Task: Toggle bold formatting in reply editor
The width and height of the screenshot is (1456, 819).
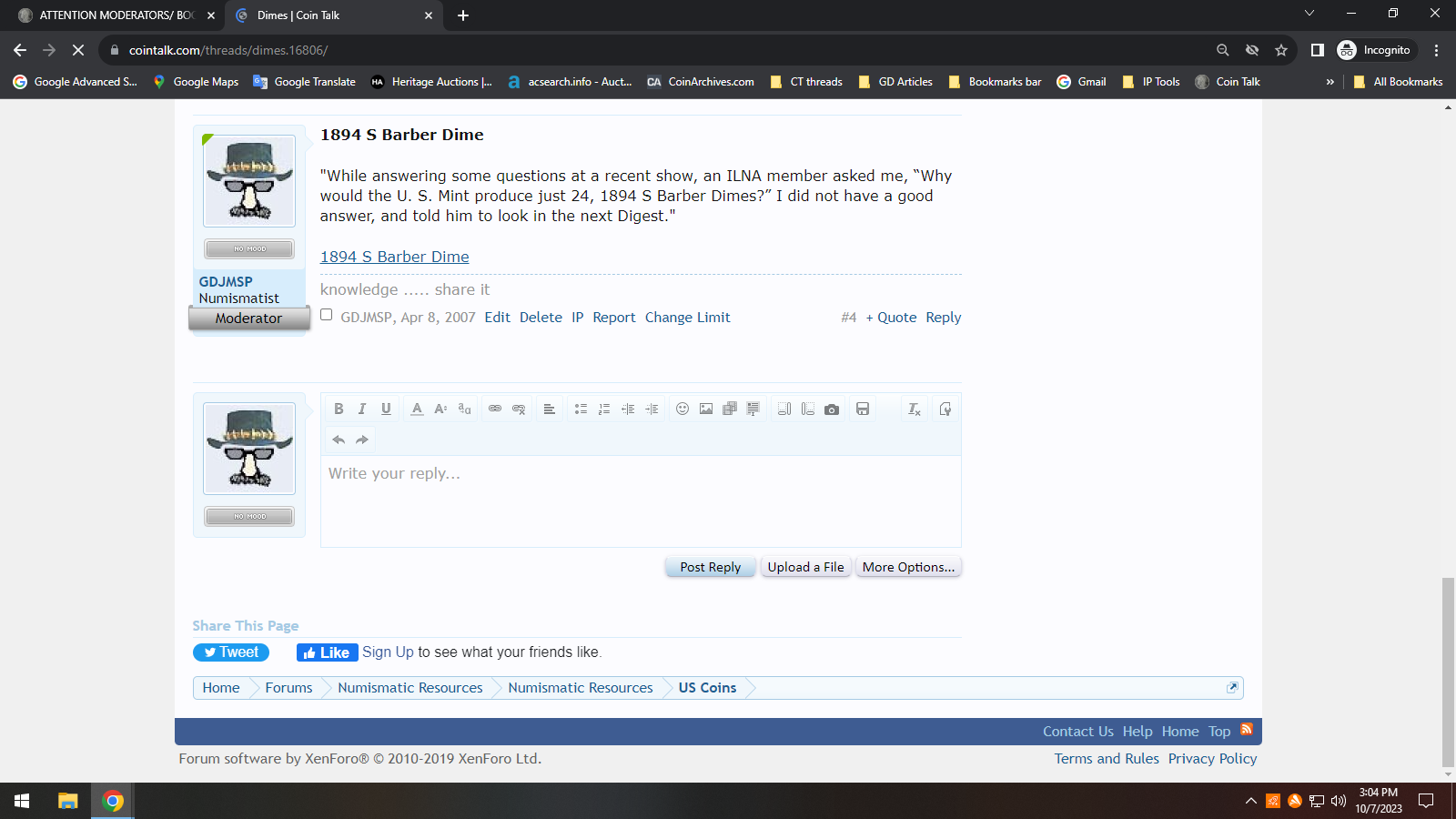Action: [x=339, y=409]
